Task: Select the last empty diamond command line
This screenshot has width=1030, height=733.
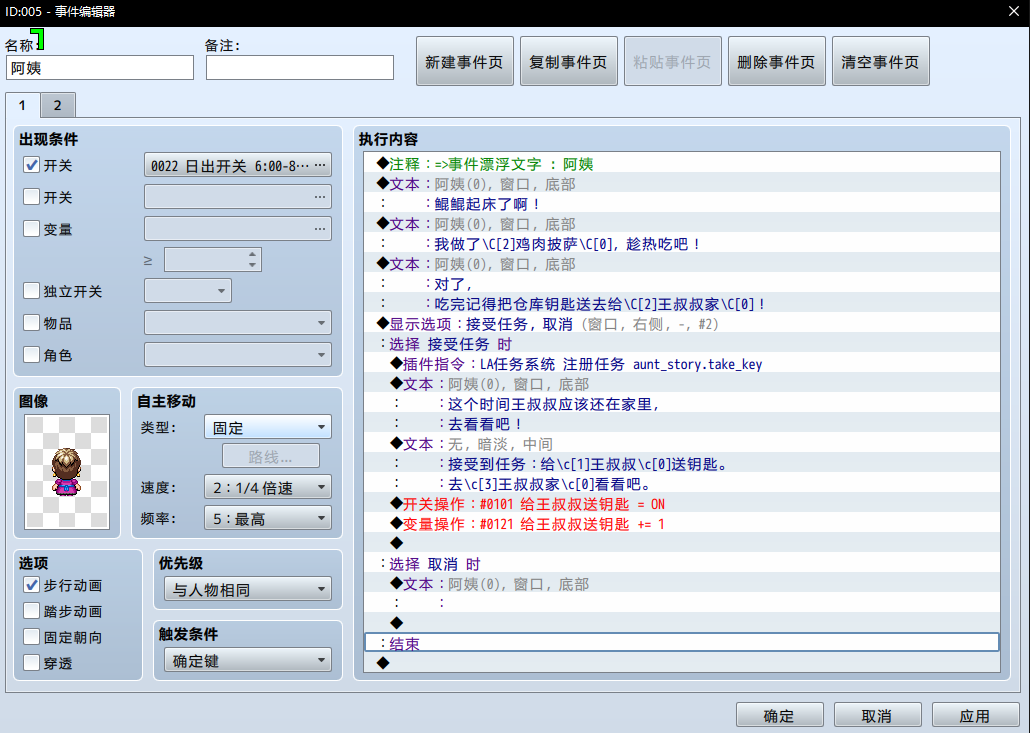Action: tap(682, 663)
